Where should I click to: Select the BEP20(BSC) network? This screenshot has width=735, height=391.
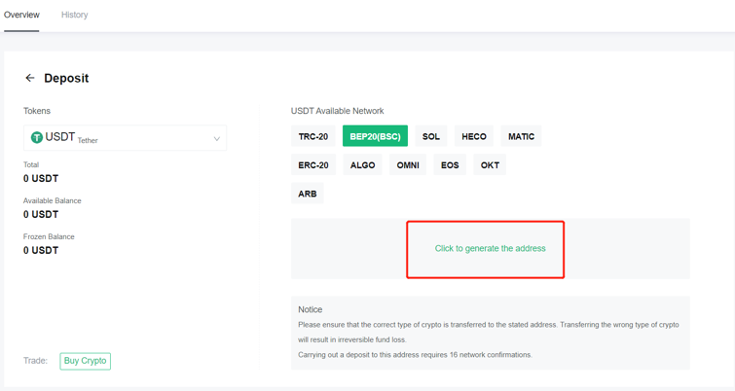pyautogui.click(x=375, y=136)
